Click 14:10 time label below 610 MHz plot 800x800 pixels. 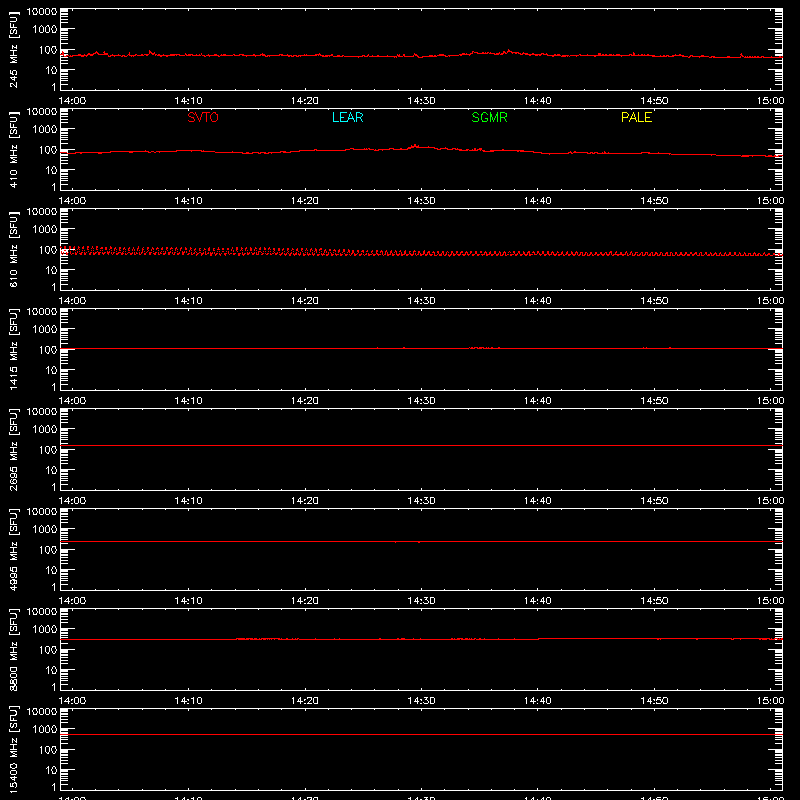pyautogui.click(x=188, y=301)
